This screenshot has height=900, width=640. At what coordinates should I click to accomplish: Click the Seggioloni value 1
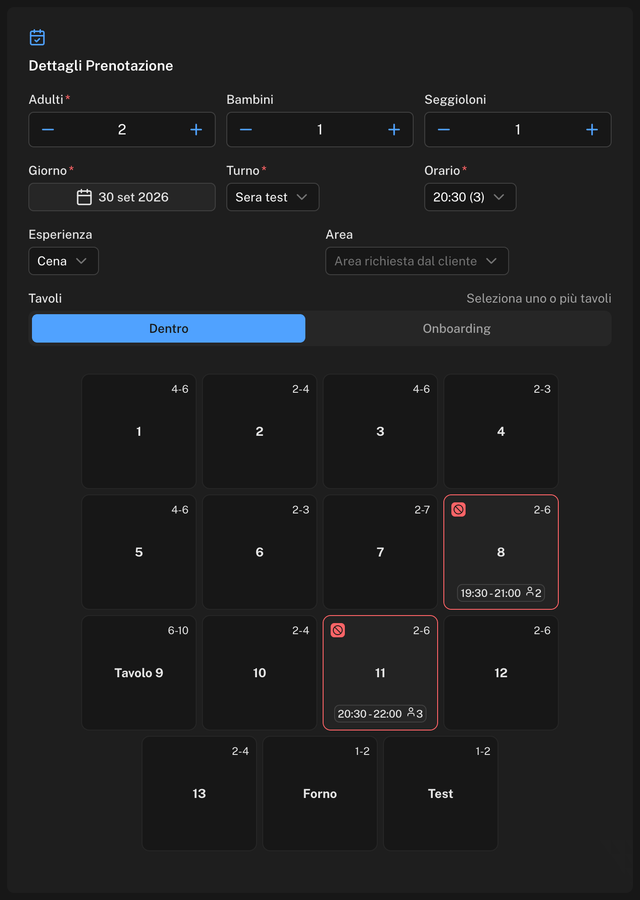518,130
